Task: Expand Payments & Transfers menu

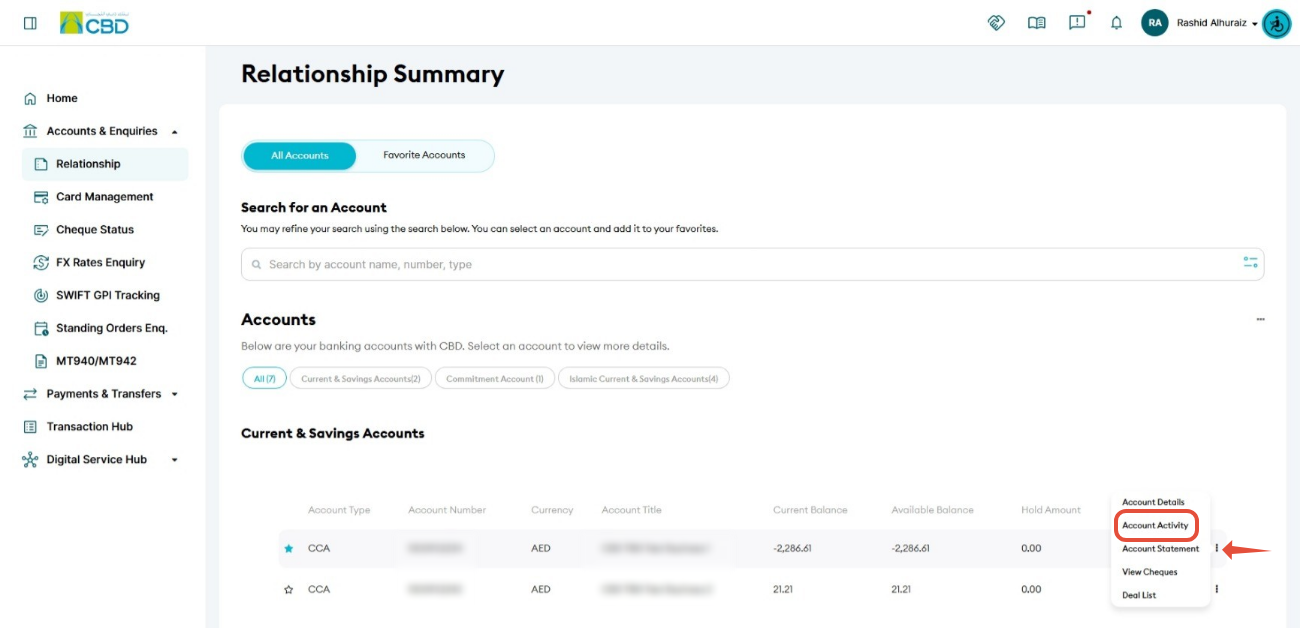Action: point(175,394)
